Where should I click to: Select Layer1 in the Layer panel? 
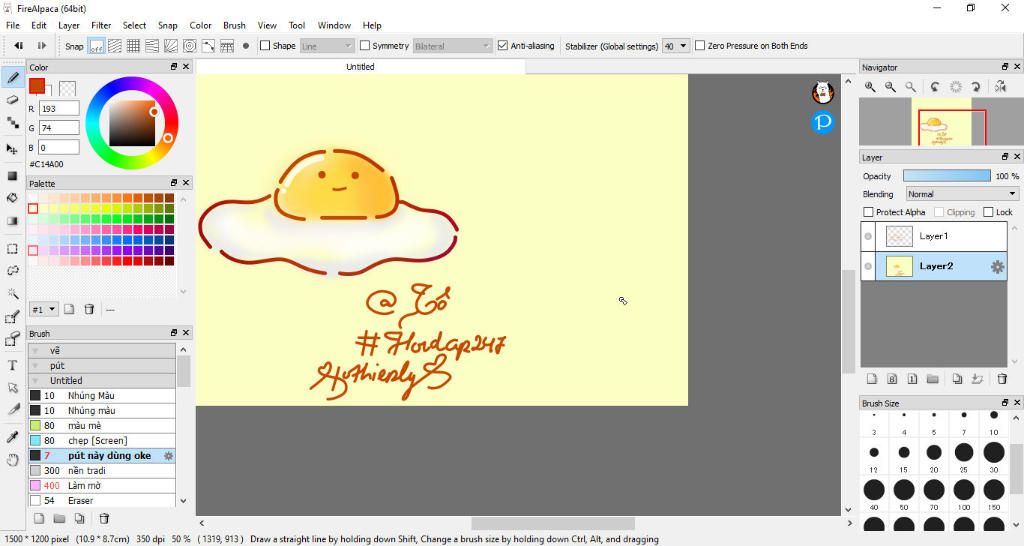pos(934,236)
